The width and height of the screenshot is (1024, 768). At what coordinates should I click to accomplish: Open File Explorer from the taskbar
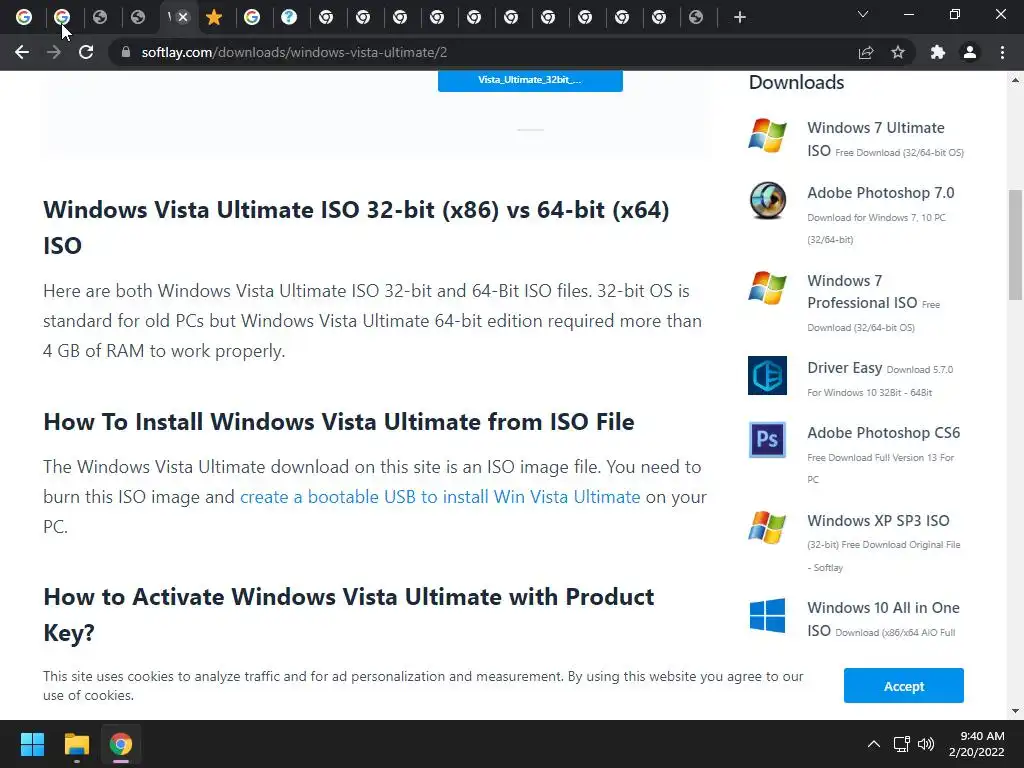[76, 744]
